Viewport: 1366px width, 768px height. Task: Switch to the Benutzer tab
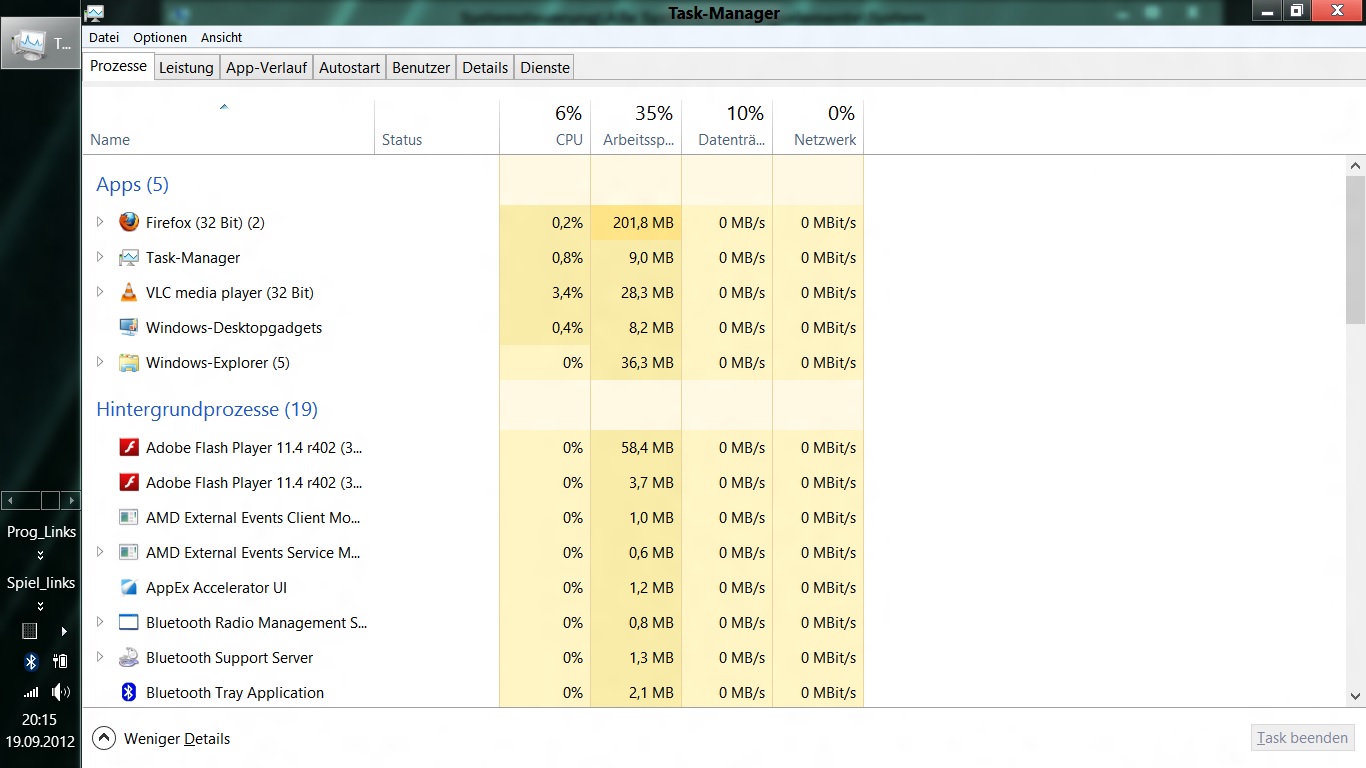(421, 67)
